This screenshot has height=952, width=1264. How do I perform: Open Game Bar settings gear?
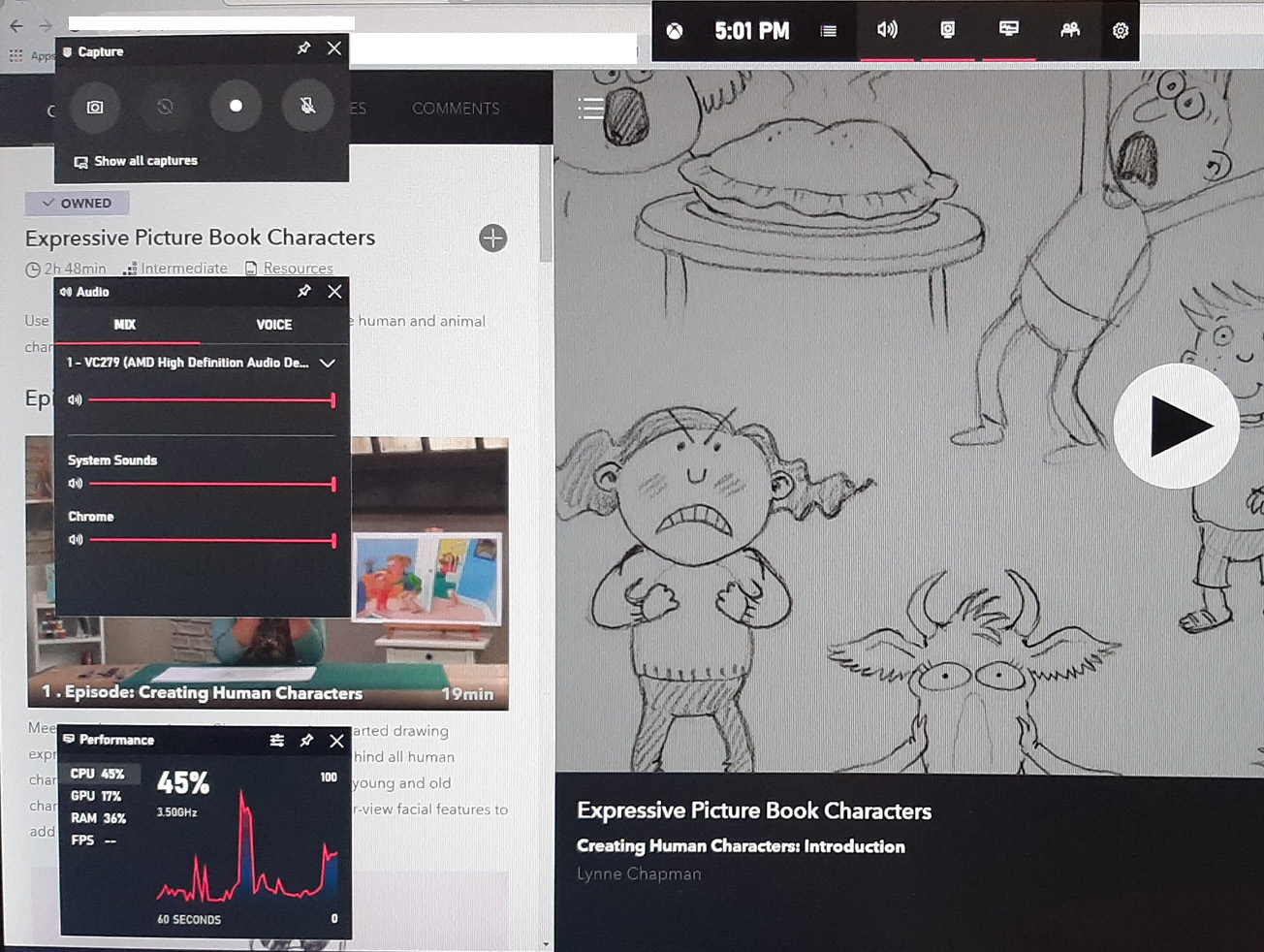1121,31
